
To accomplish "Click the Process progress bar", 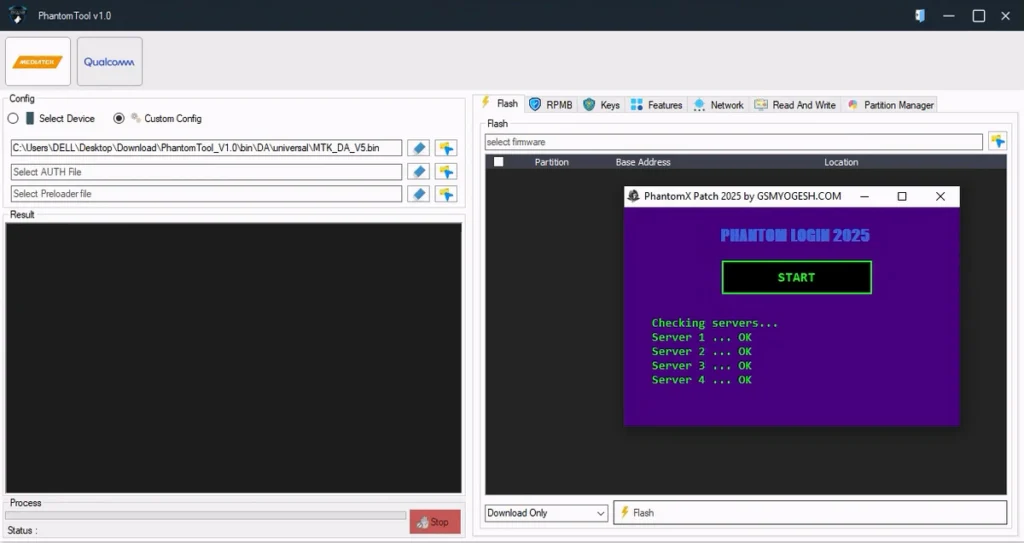I will [x=205, y=516].
